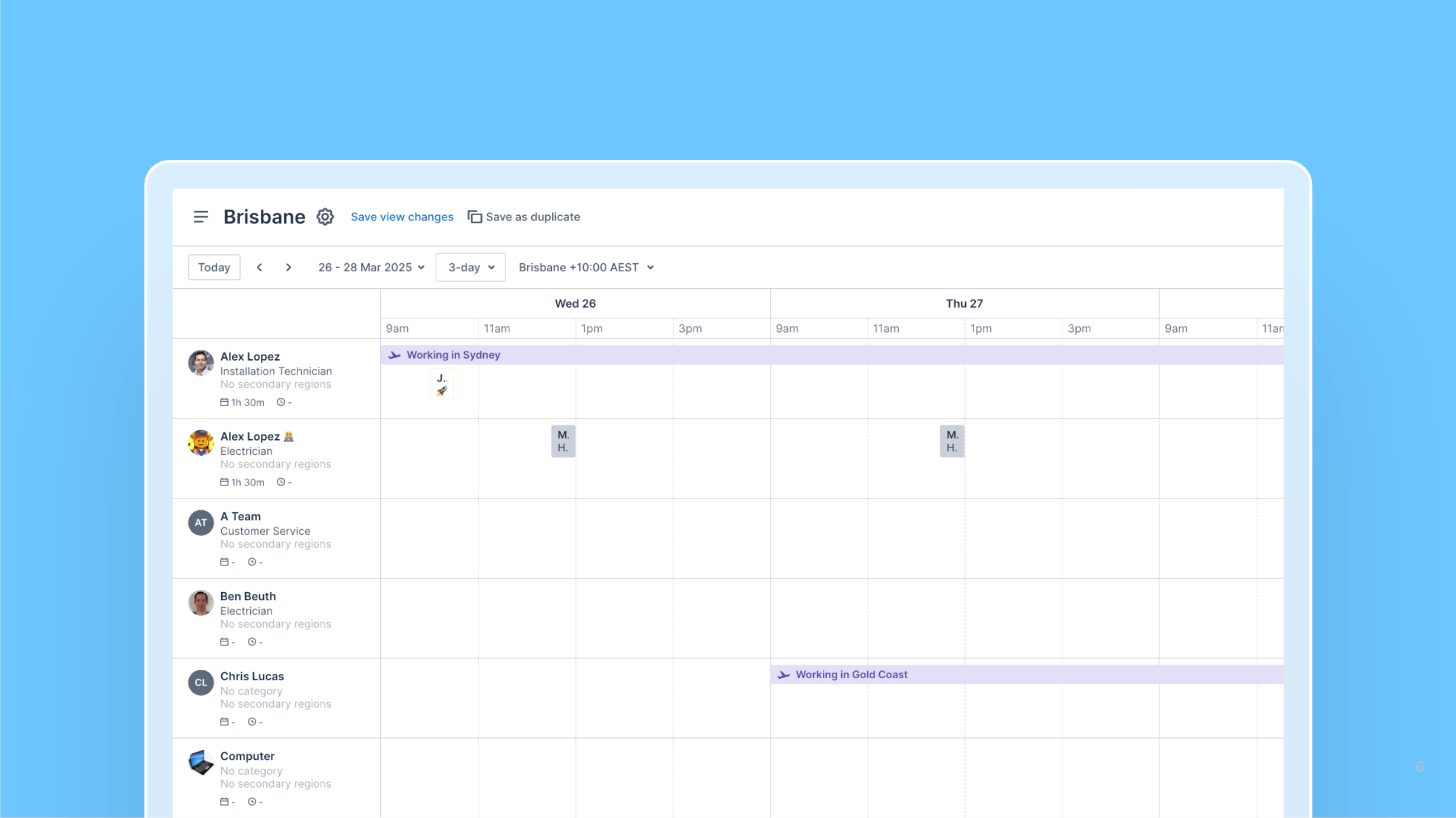Click calendar icon in Ben Beuth row
The width and height of the screenshot is (1456, 818).
[224, 642]
